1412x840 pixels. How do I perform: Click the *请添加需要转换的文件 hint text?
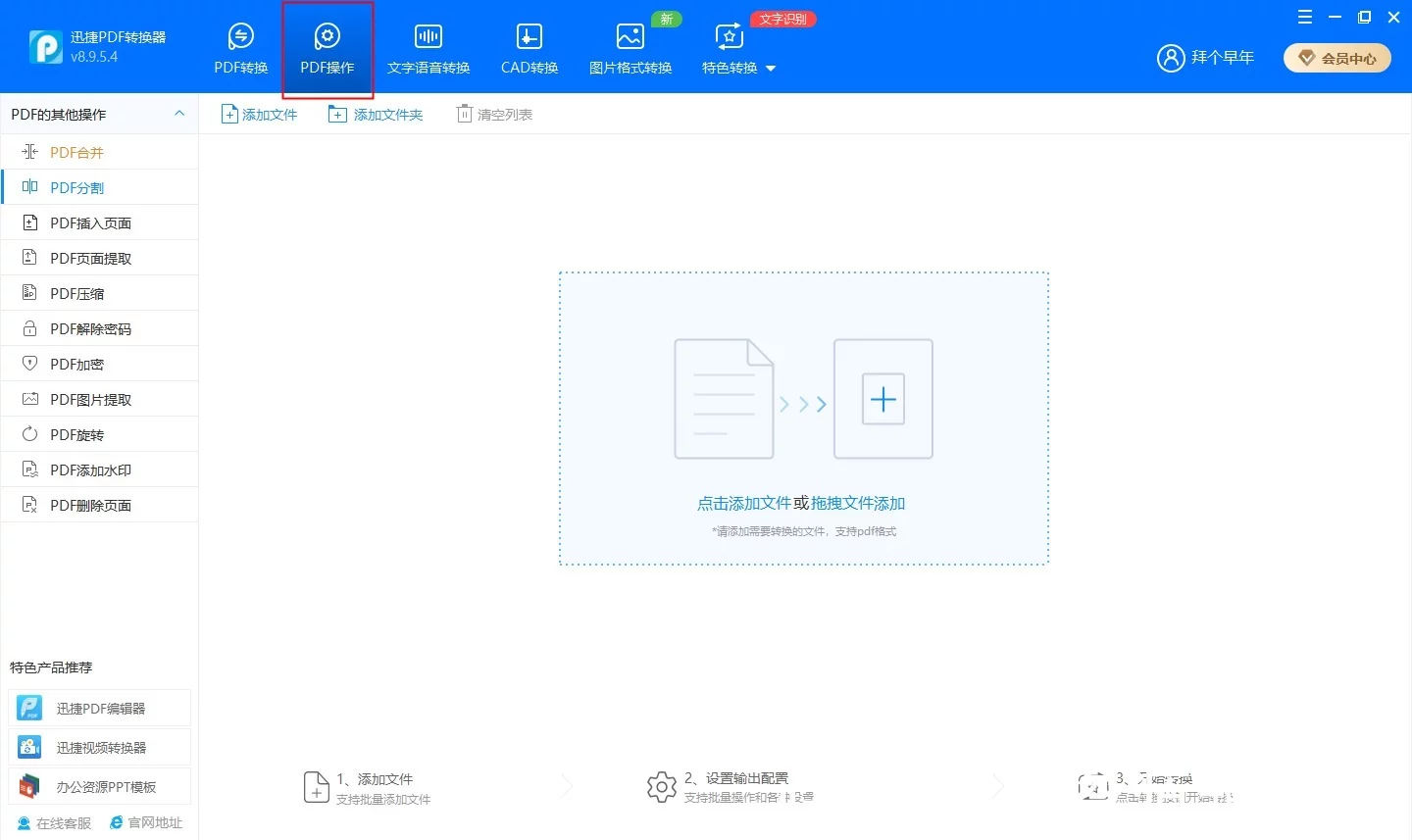pos(804,531)
